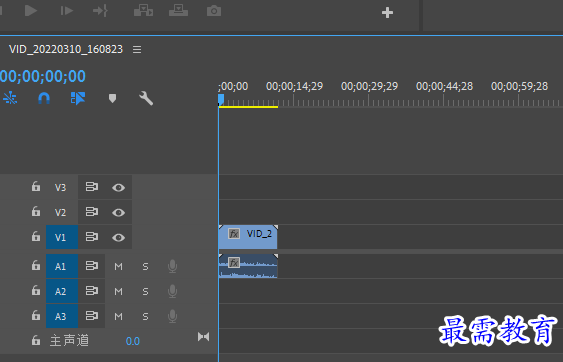Step forward one frame
Screen dimensions: 563x362
[66, 11]
